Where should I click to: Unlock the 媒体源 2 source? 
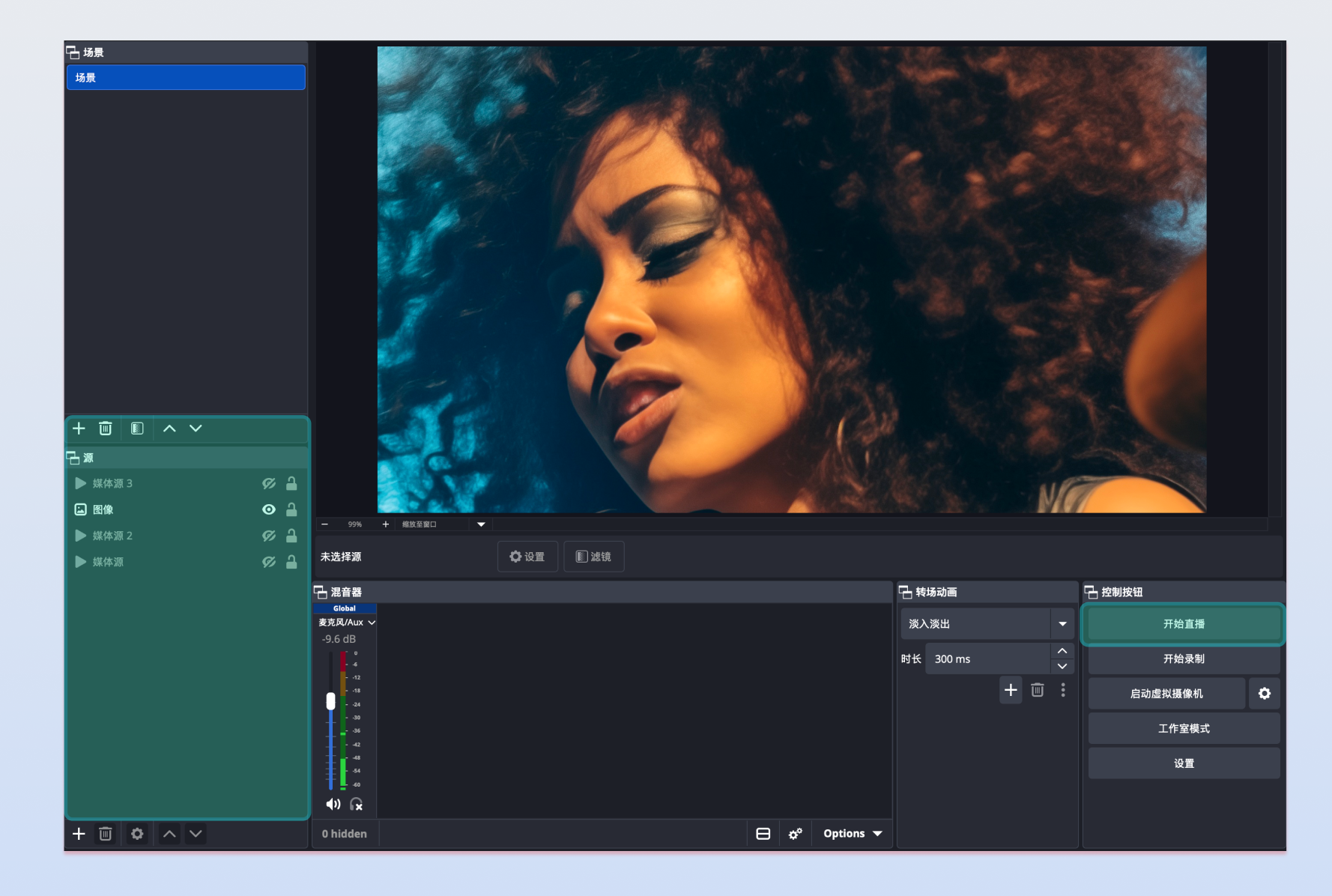click(291, 536)
